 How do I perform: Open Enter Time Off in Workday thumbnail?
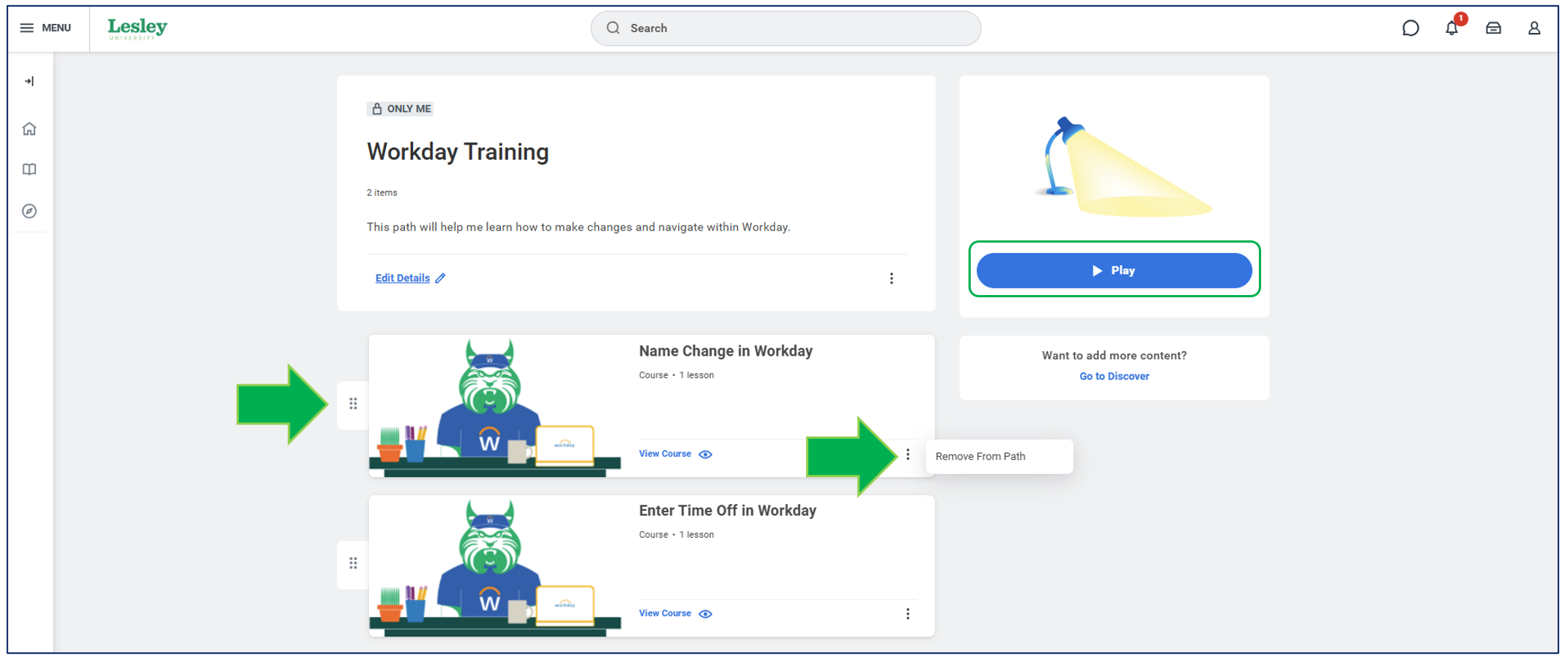[x=495, y=567]
